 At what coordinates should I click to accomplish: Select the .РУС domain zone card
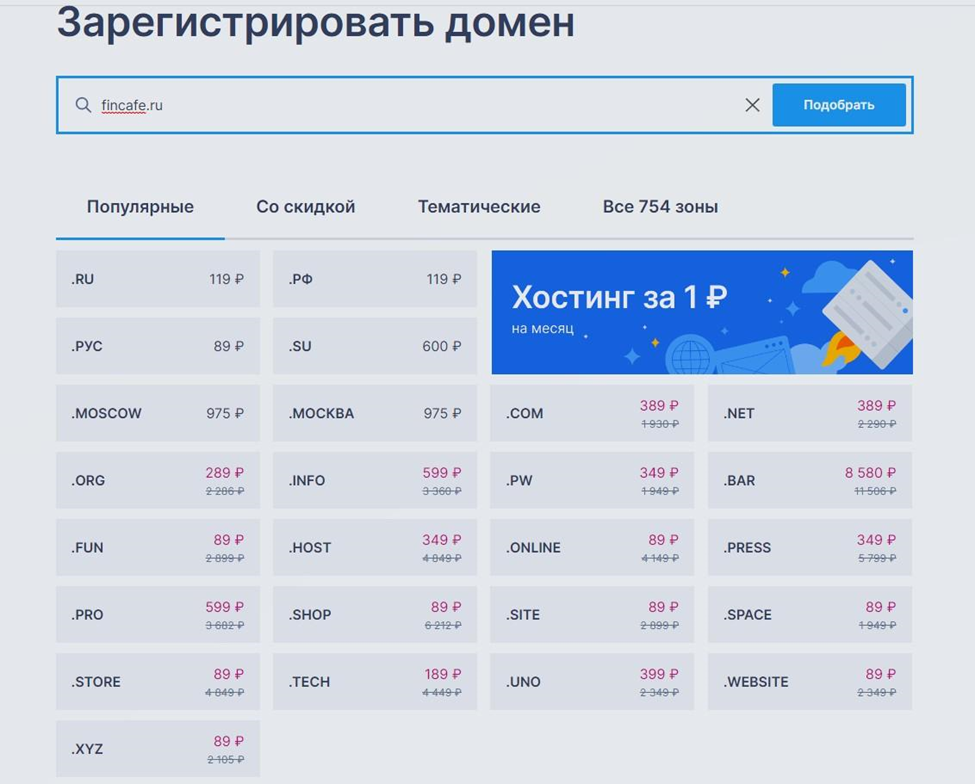[x=158, y=346]
